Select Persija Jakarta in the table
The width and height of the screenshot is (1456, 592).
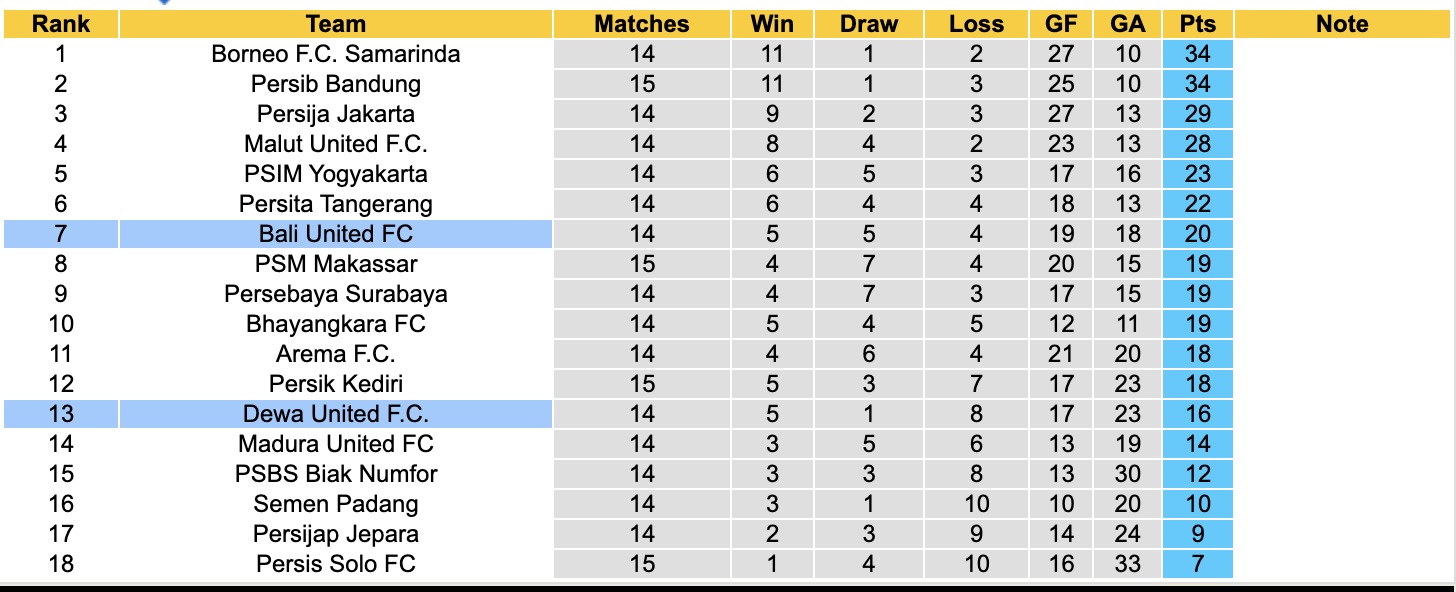(336, 114)
